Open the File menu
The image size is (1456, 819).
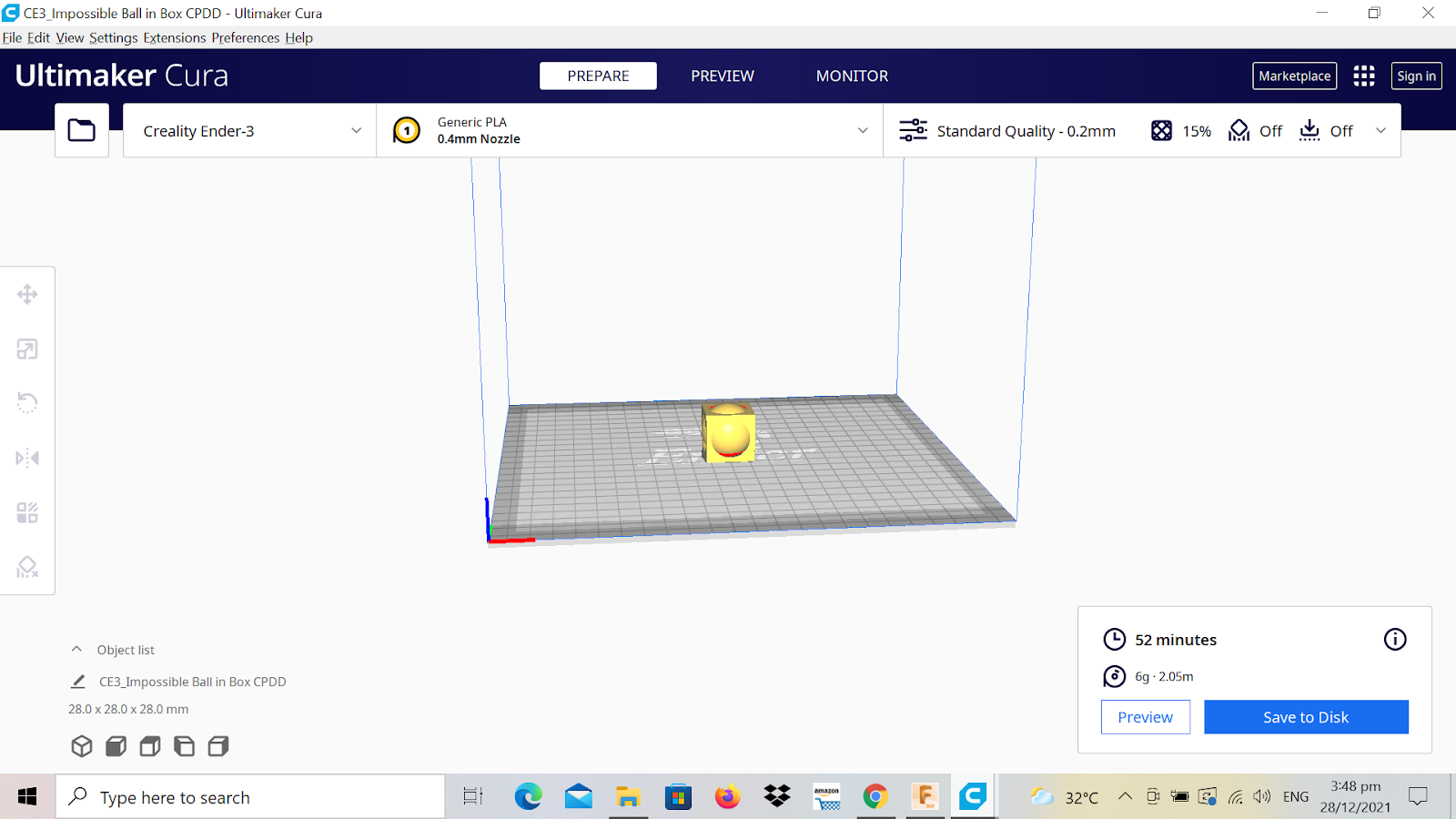[12, 37]
